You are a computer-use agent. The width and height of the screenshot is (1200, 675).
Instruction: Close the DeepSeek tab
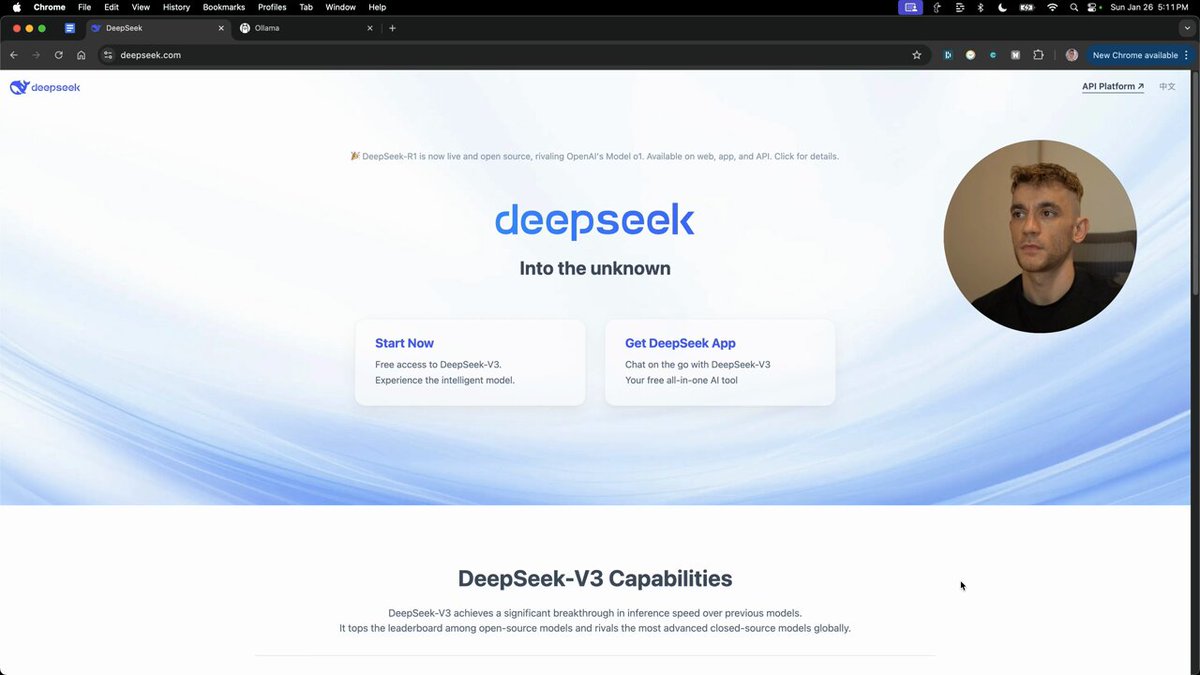[221, 28]
